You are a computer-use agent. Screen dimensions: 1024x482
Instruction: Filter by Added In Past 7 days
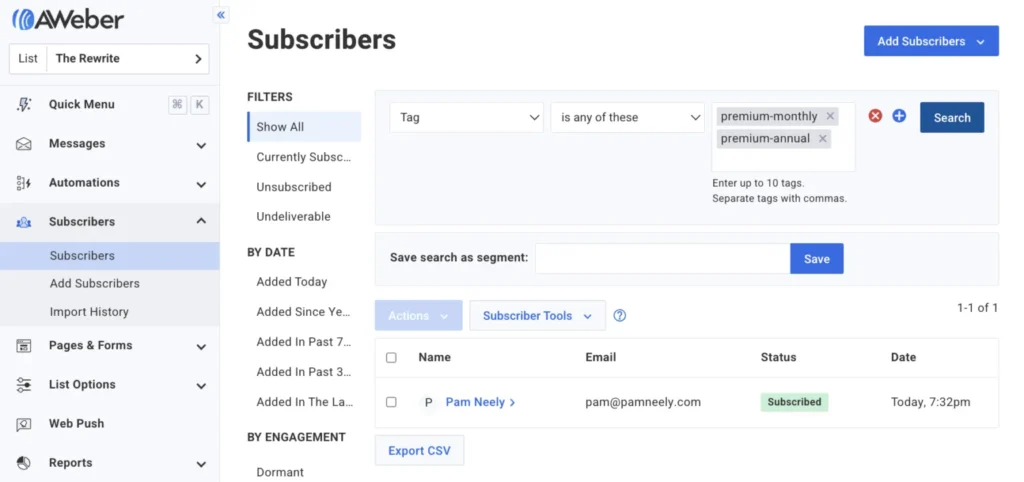coord(304,342)
